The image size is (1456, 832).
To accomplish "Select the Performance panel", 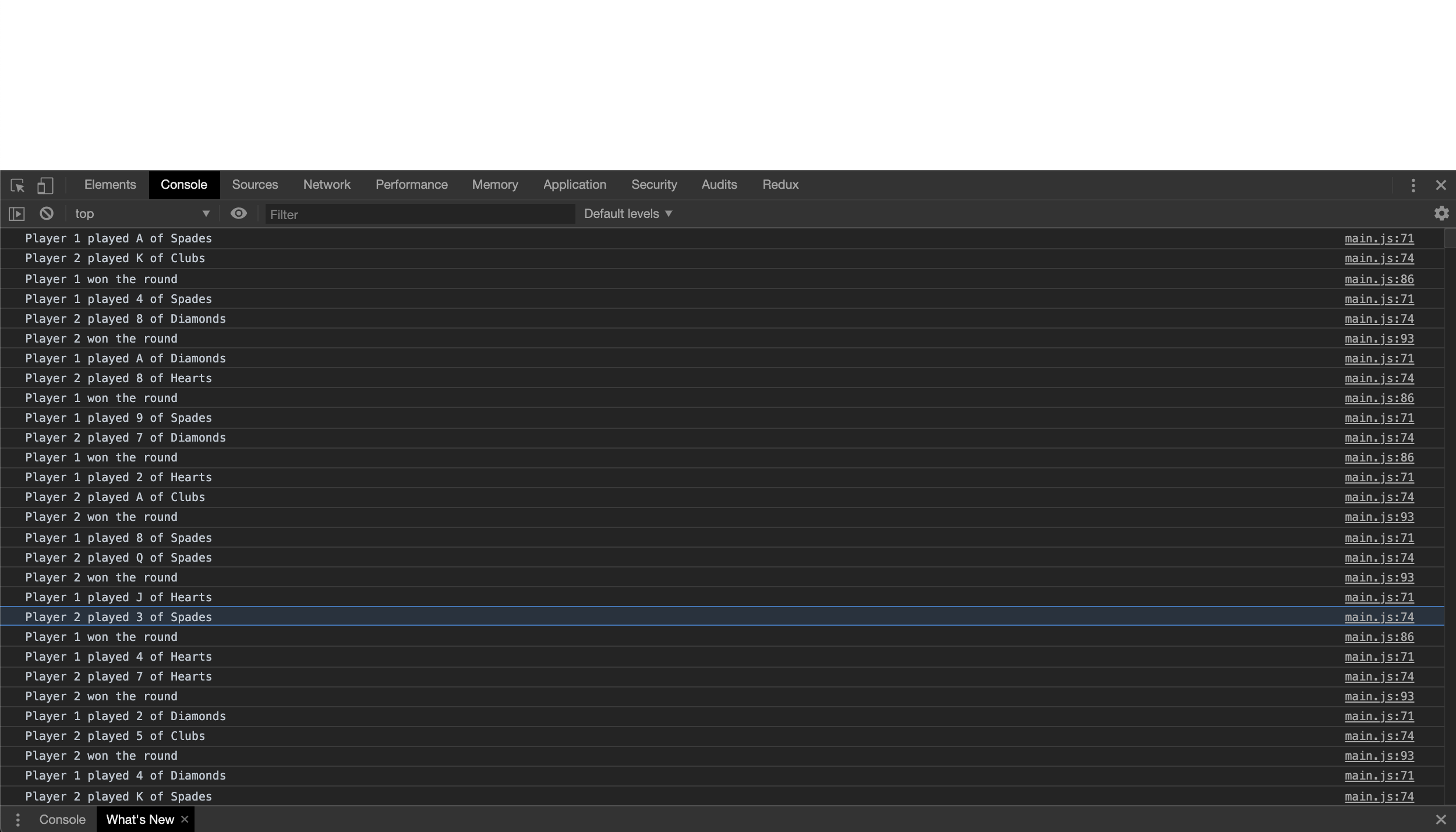I will [x=412, y=184].
